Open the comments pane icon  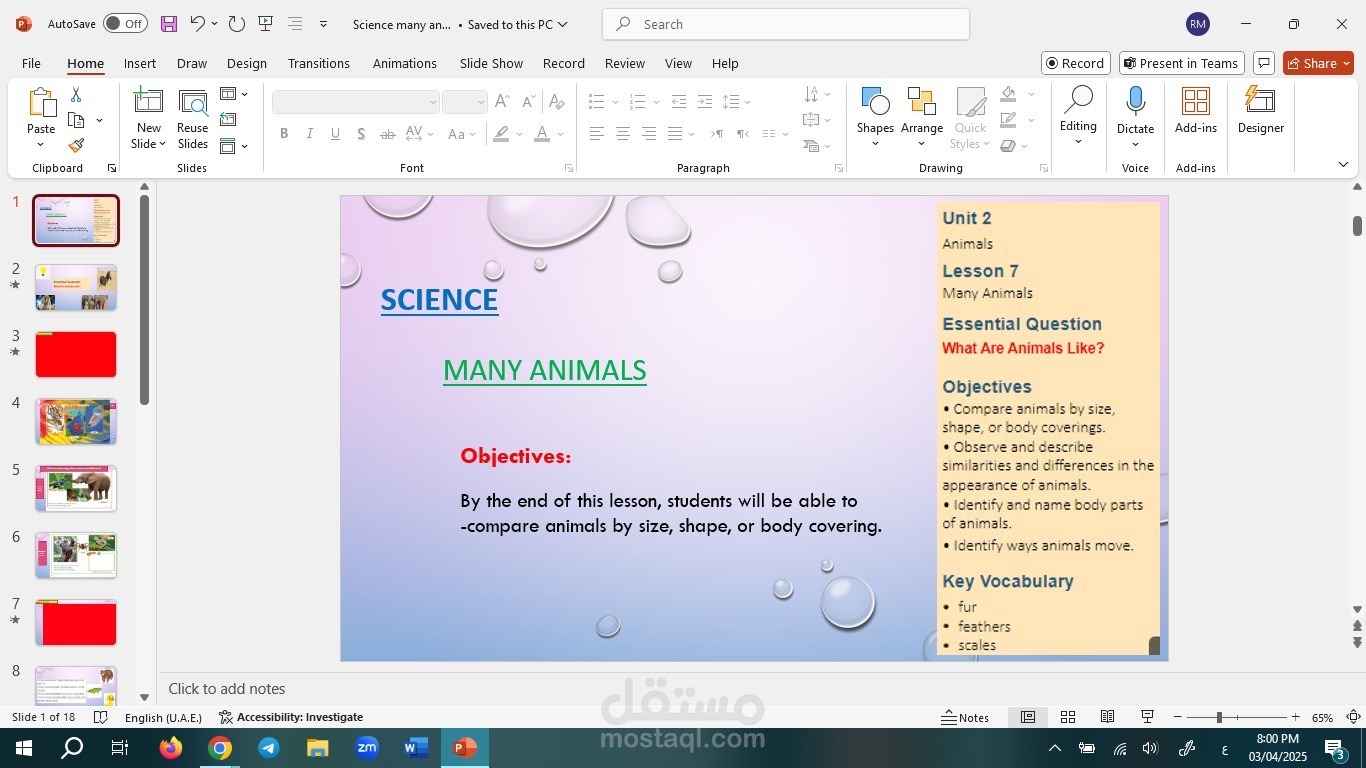1264,63
